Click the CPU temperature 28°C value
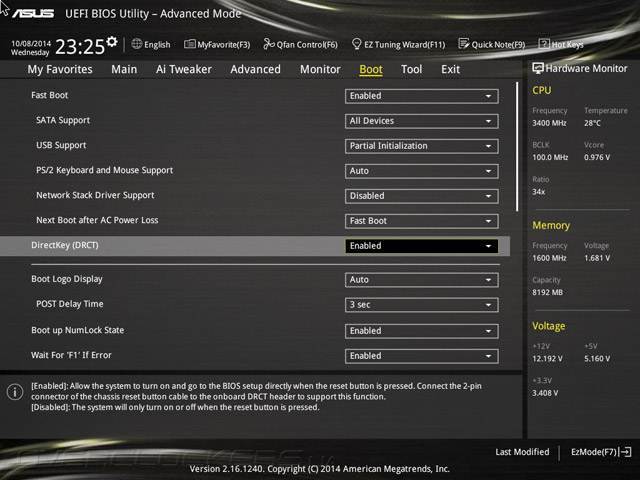 click(x=592, y=123)
